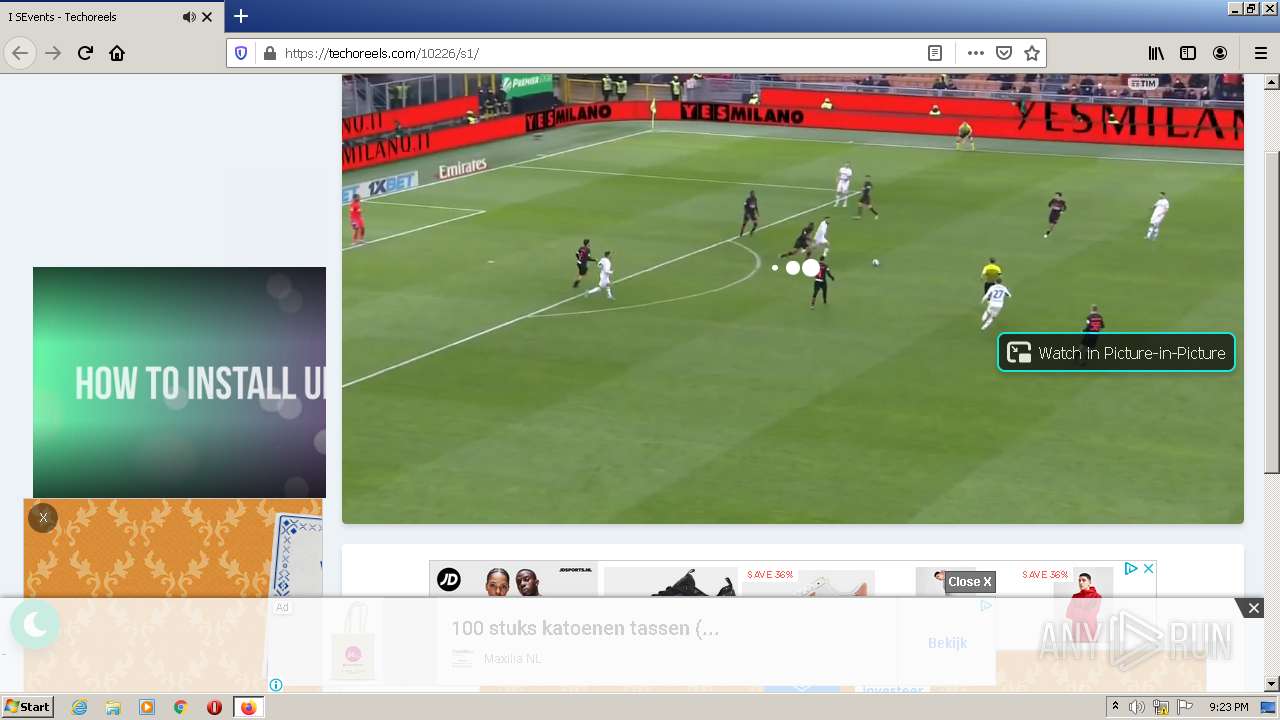This screenshot has width=1280, height=720.
Task: Save page to Pocket
Action: click(1004, 53)
